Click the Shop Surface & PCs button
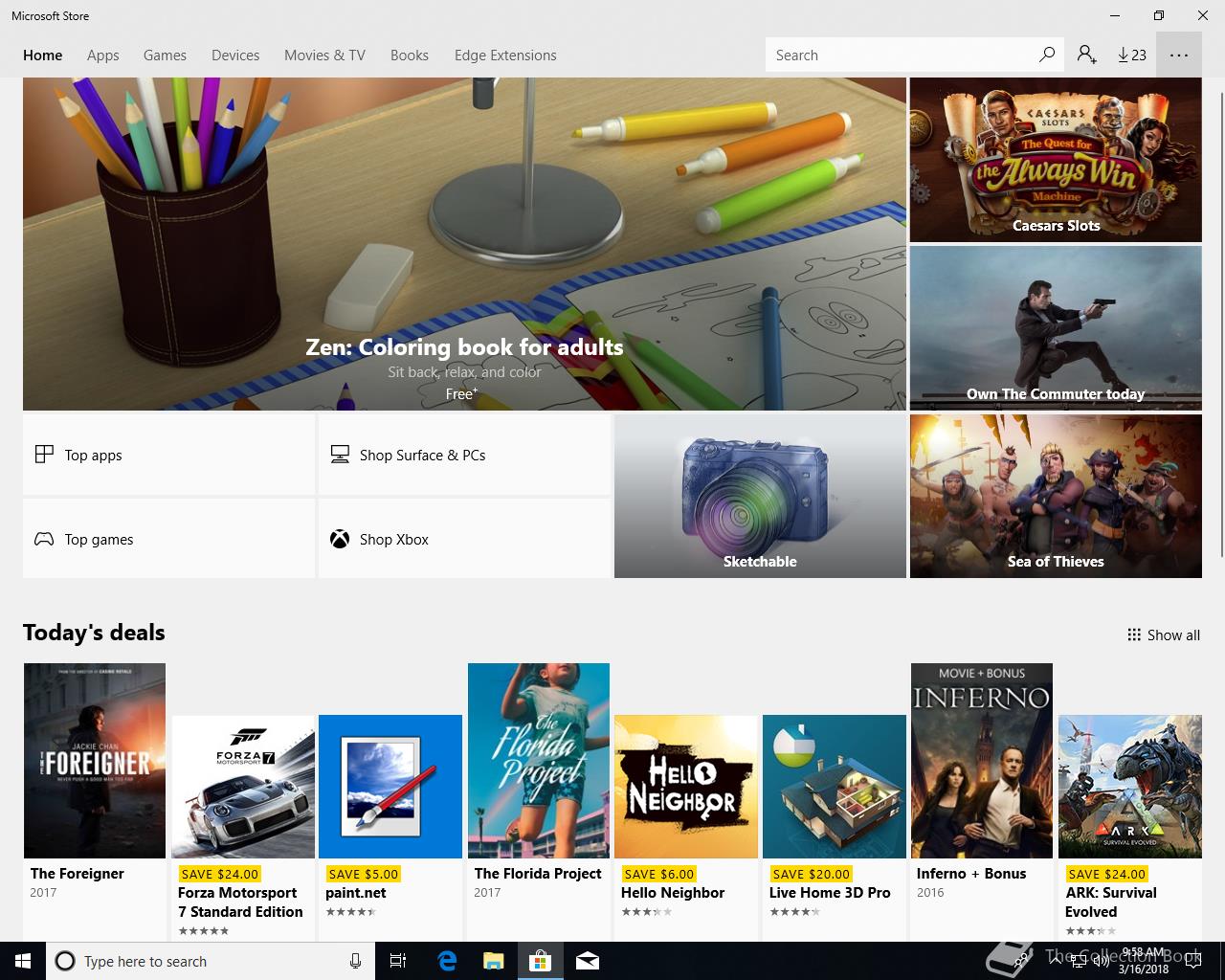The height and width of the screenshot is (980, 1225). 464,455
